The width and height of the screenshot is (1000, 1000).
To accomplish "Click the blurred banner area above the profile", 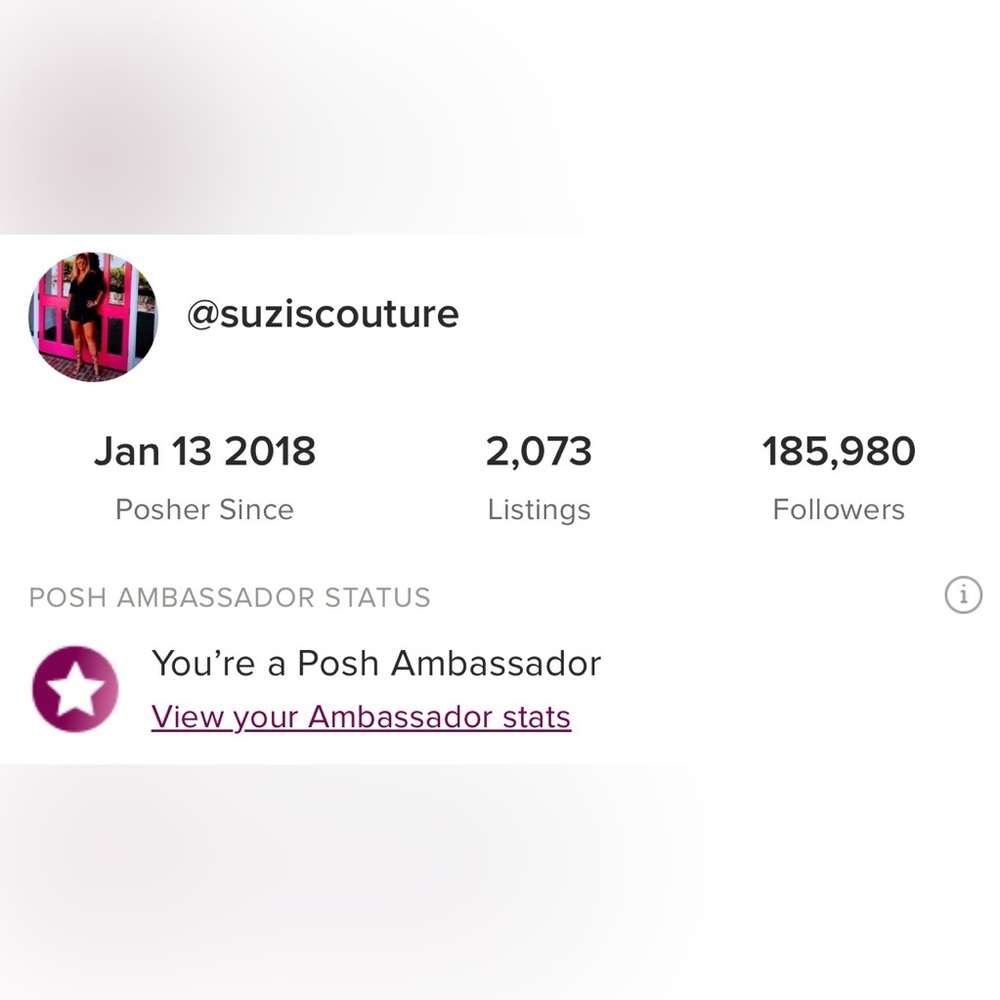I will click(500, 117).
